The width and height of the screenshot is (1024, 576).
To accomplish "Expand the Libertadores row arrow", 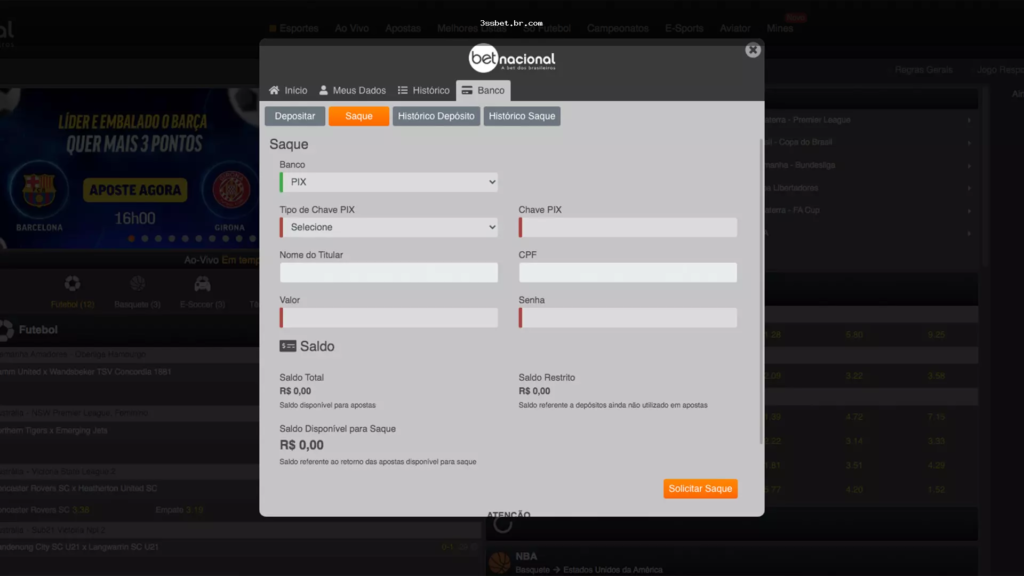I will click(969, 188).
